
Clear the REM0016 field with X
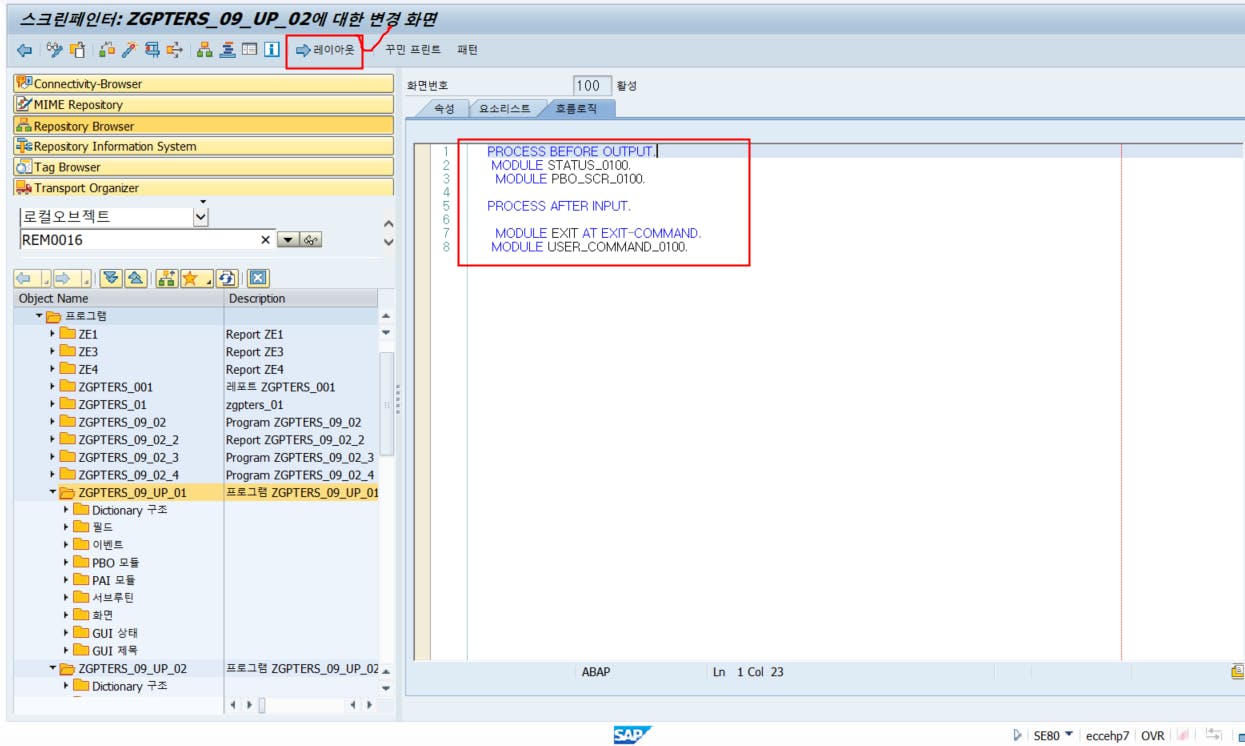coord(265,240)
